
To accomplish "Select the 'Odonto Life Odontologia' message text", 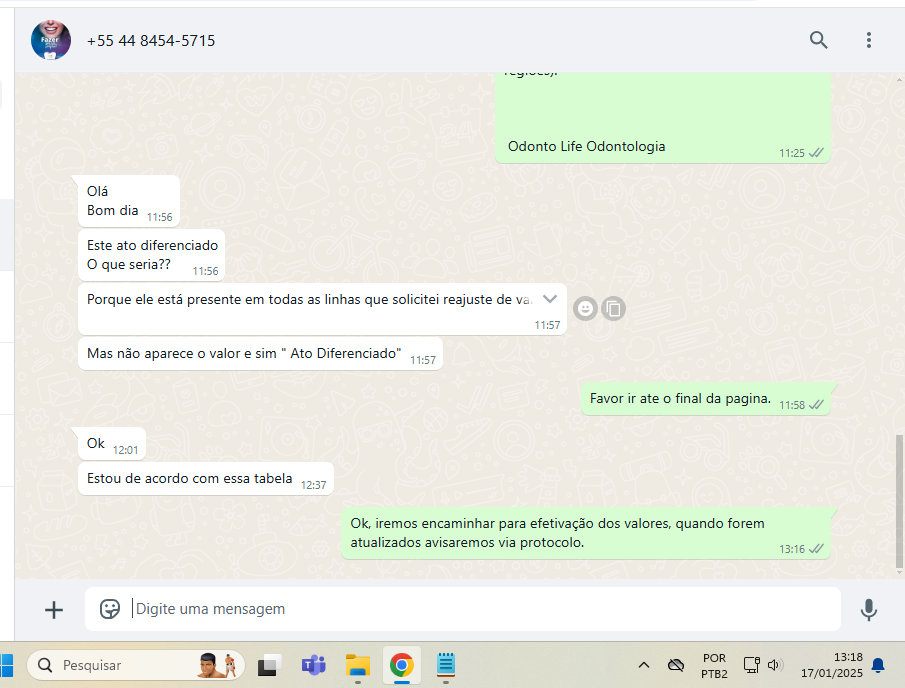I will tap(586, 147).
